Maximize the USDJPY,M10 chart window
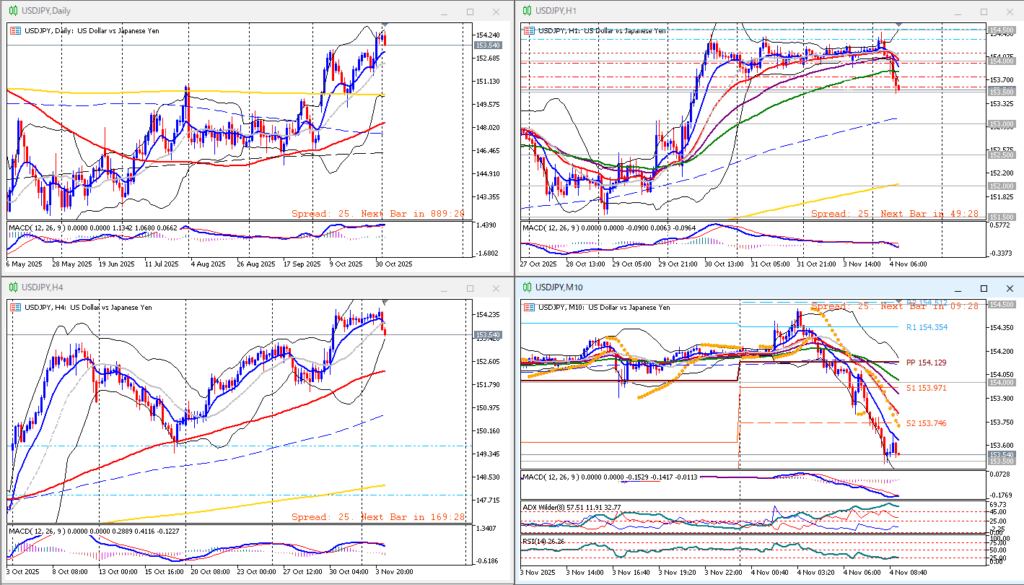 [981, 288]
